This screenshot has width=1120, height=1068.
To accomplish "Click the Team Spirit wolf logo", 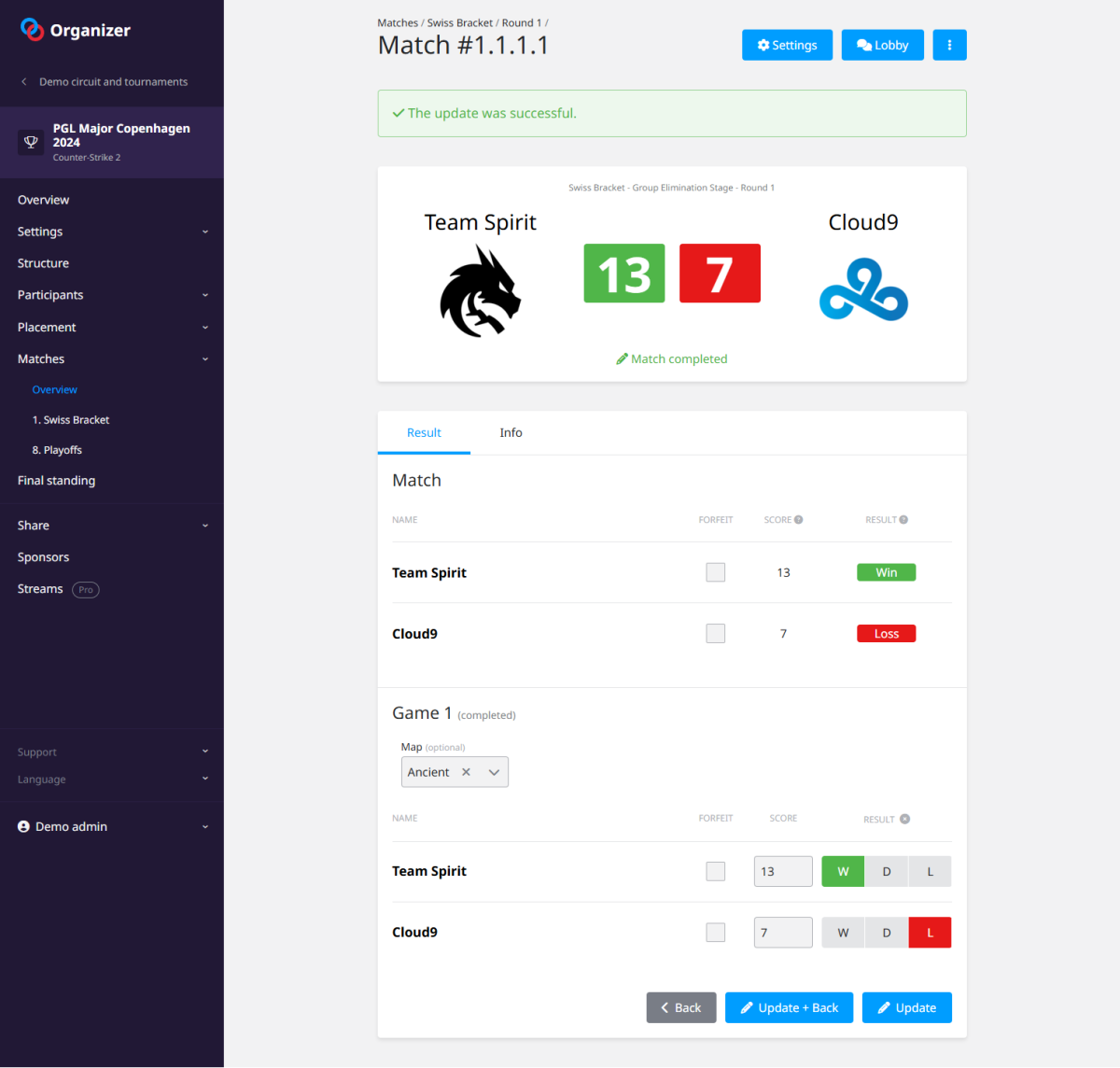I will (x=480, y=290).
